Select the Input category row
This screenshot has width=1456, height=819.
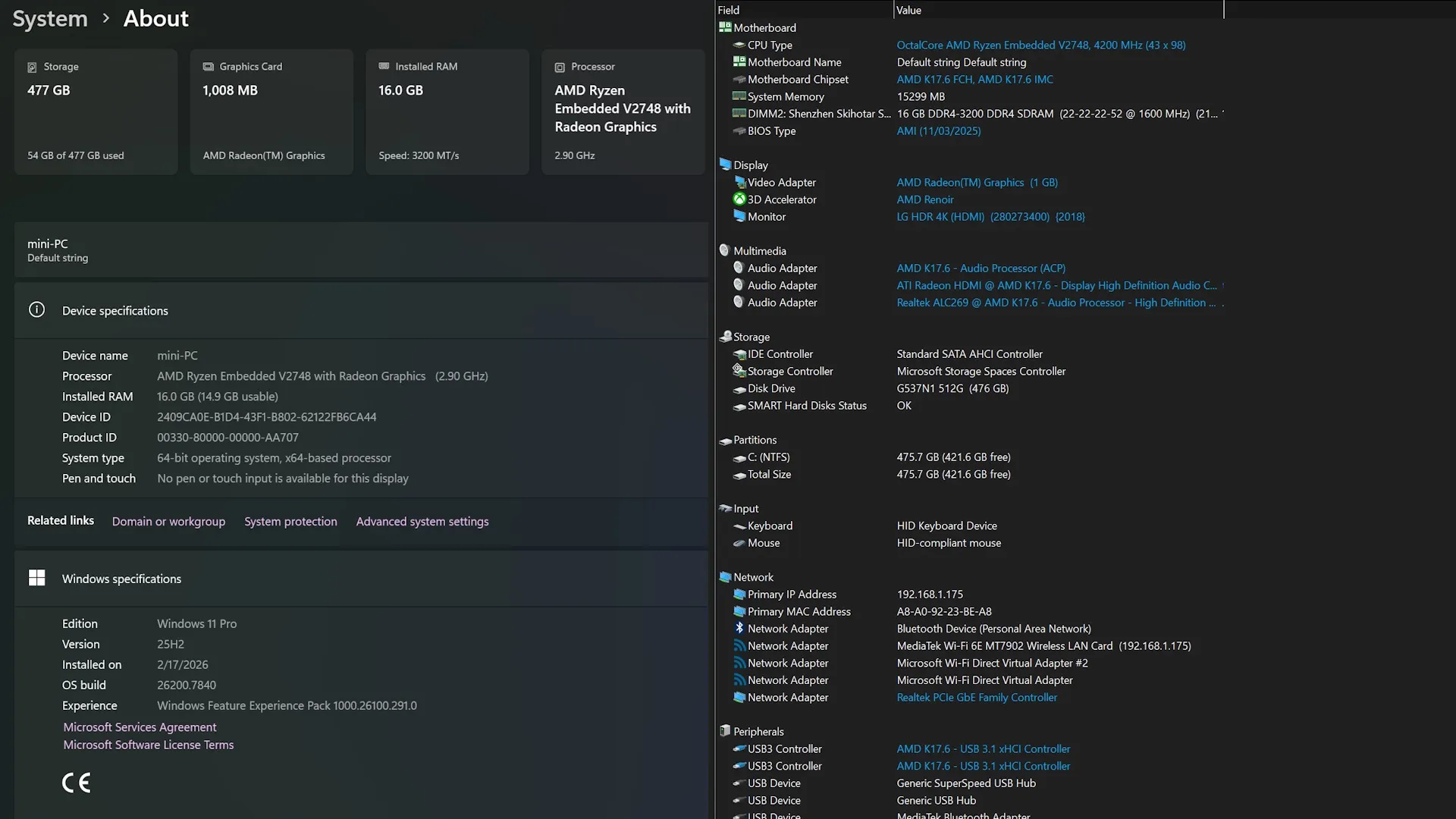745,509
